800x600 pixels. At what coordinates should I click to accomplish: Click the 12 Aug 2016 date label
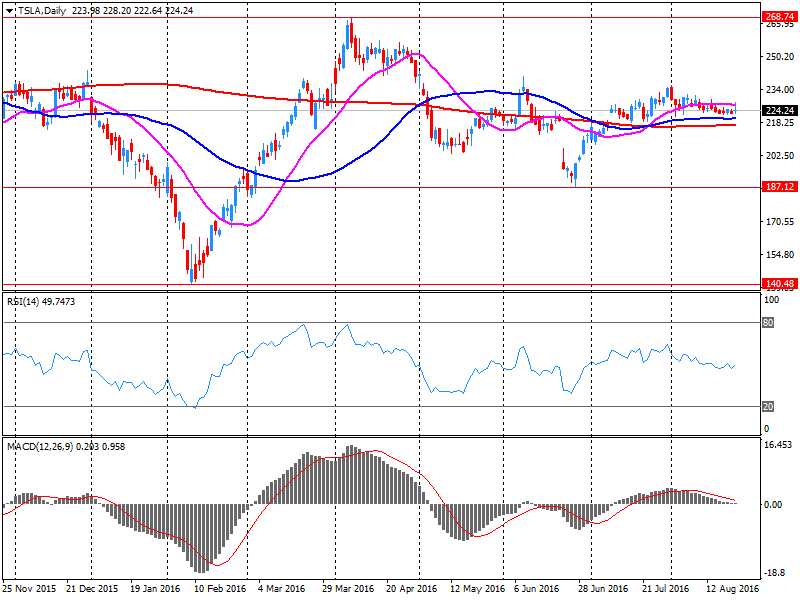click(732, 588)
